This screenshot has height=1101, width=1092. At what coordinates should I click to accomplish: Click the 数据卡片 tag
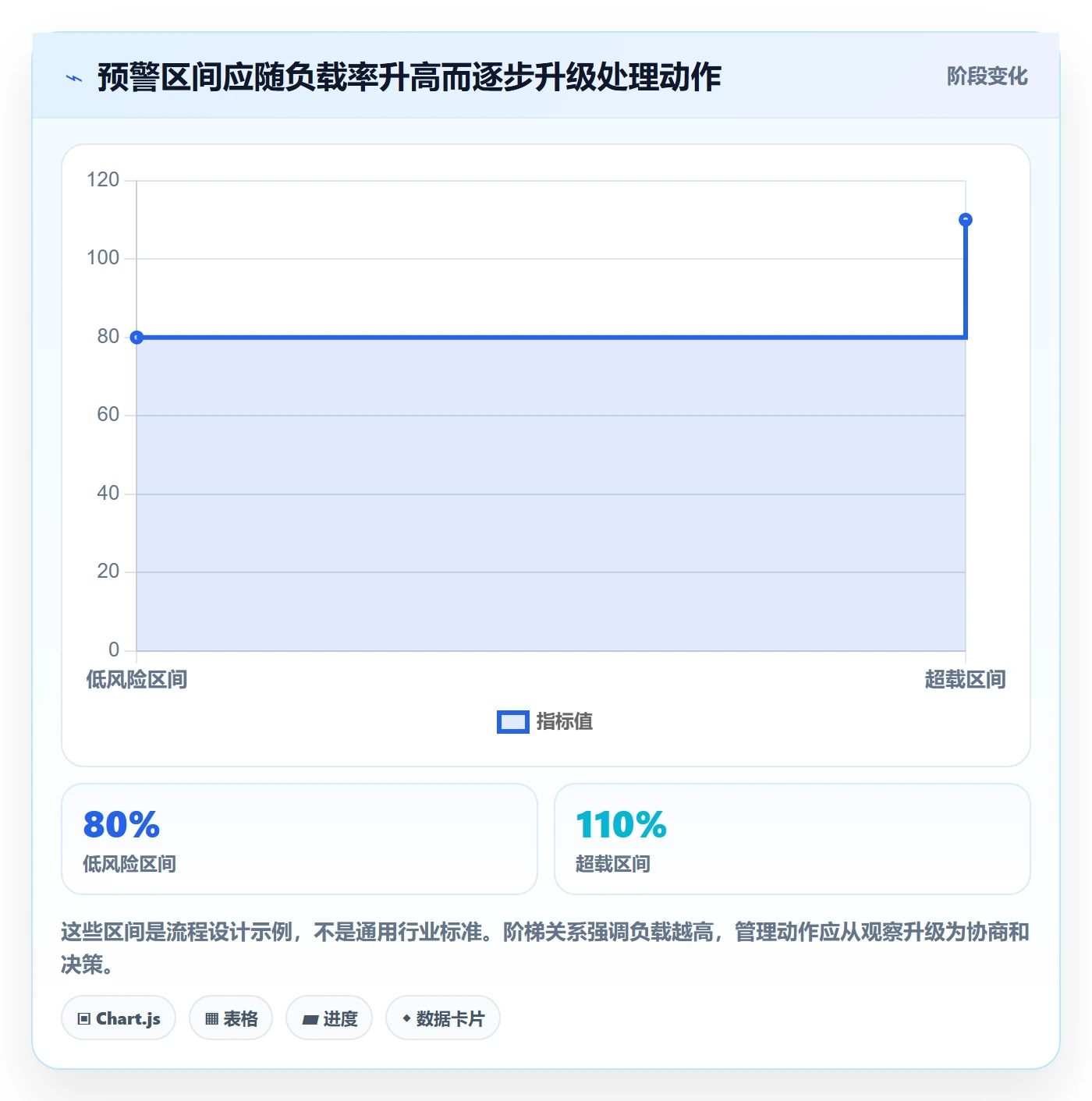click(x=443, y=1018)
